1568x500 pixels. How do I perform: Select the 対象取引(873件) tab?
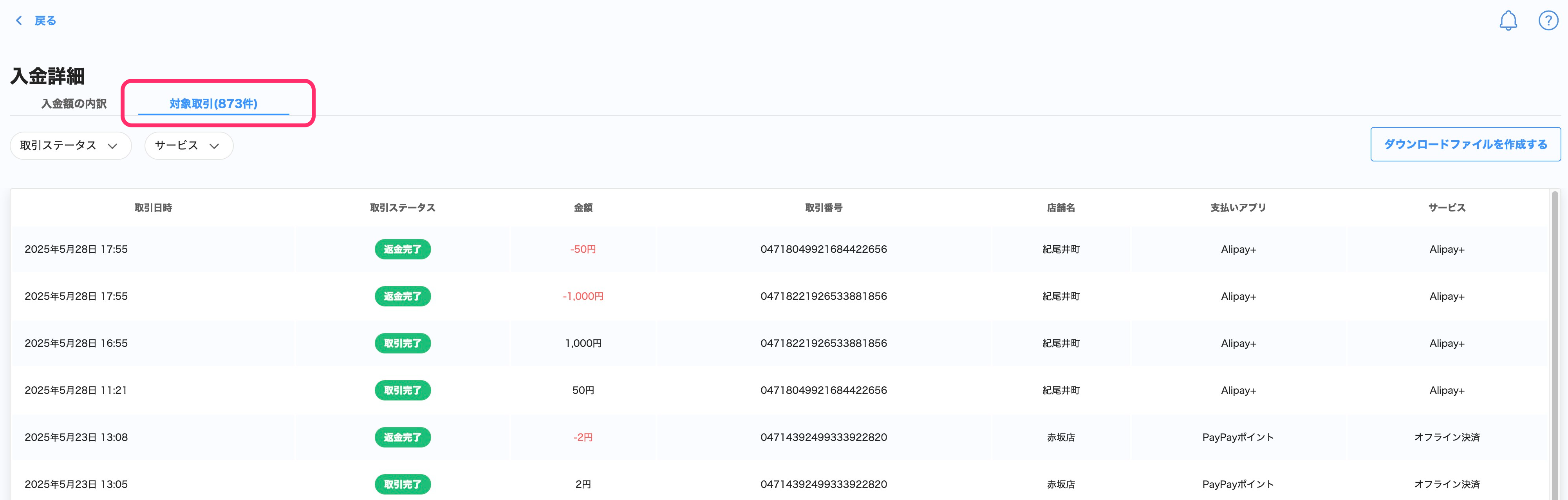point(213,103)
